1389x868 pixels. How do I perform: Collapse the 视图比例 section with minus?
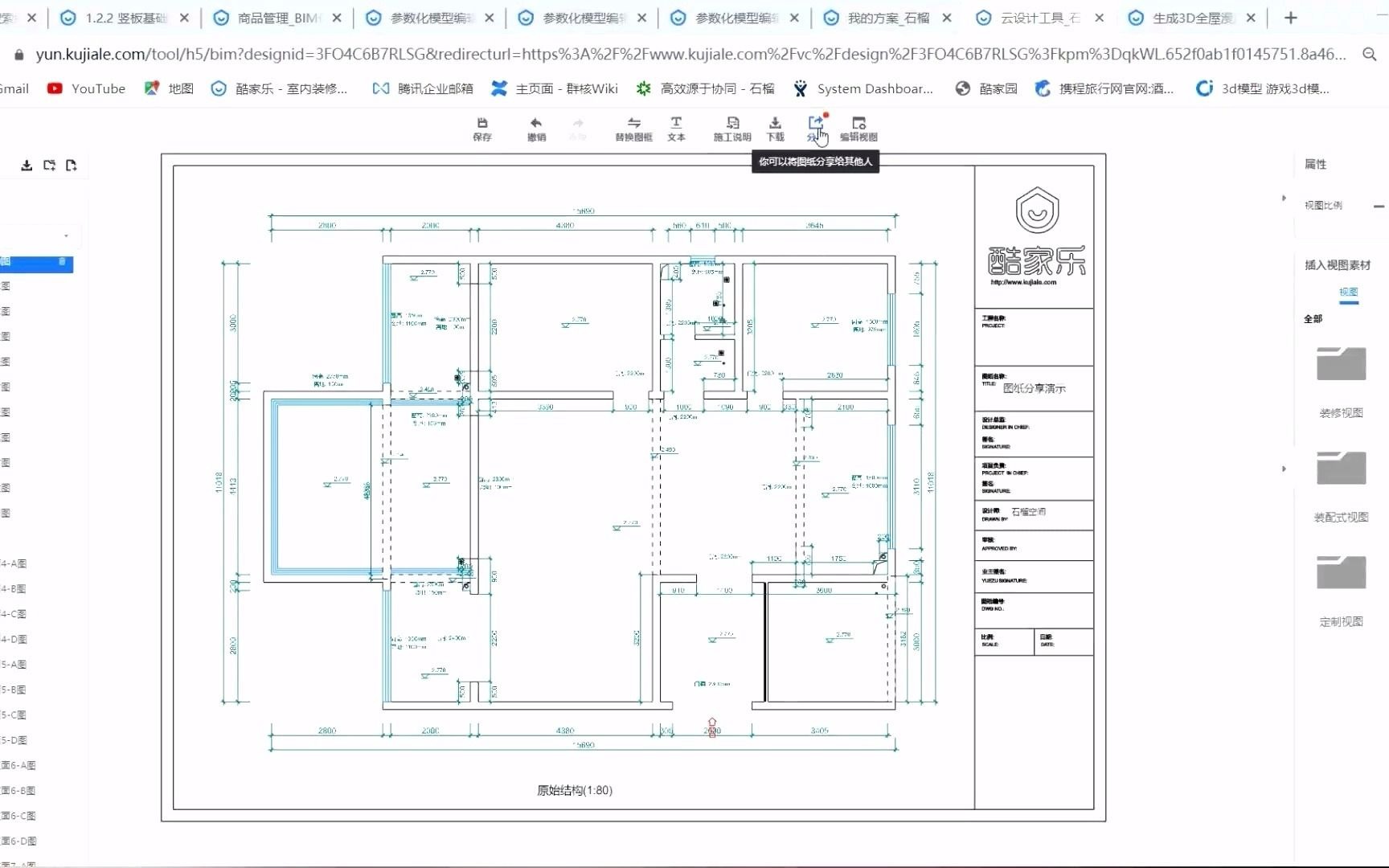tap(1379, 207)
